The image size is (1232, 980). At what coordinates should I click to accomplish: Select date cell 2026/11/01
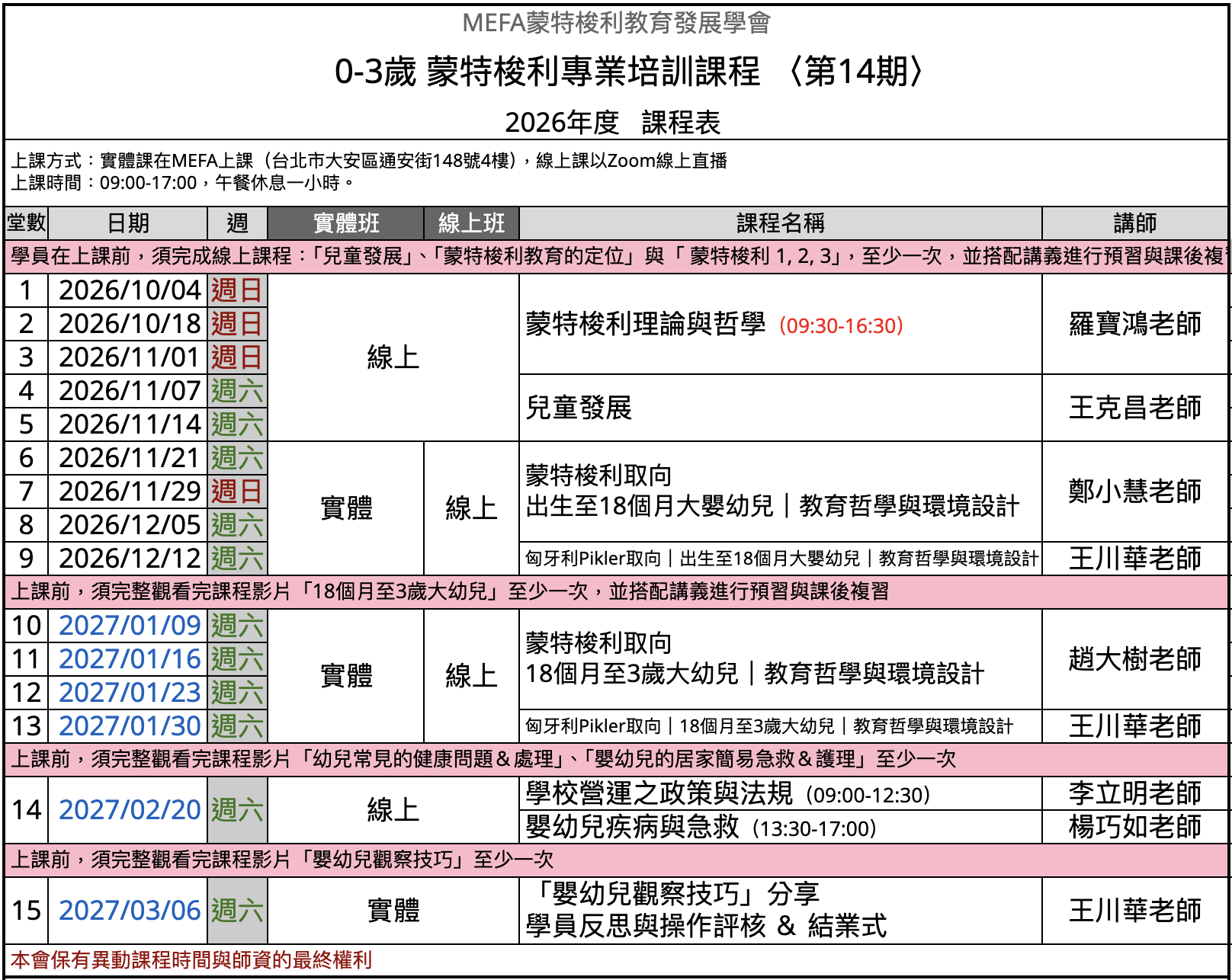click(x=130, y=357)
